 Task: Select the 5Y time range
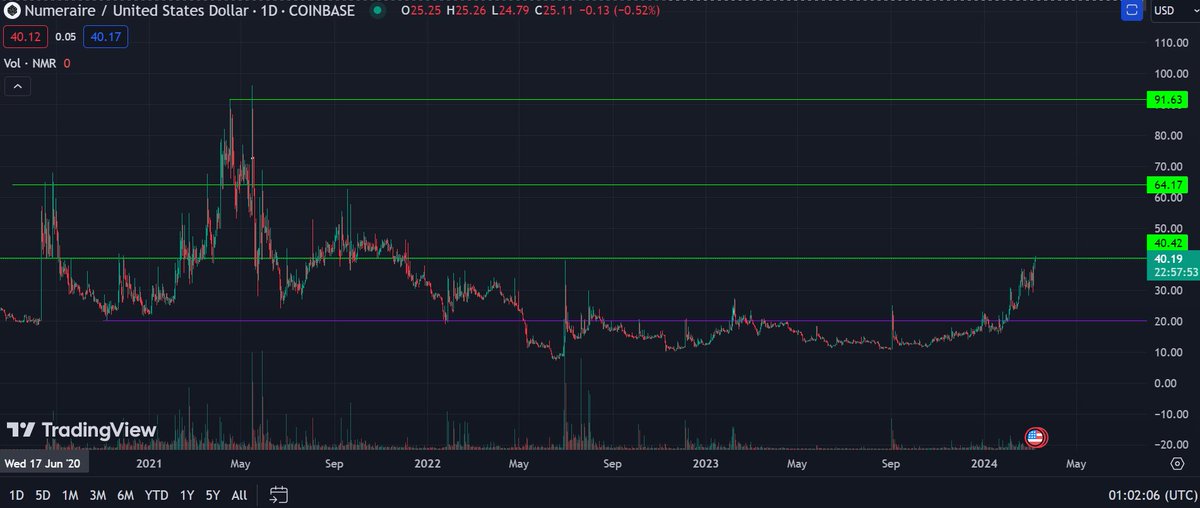(213, 495)
